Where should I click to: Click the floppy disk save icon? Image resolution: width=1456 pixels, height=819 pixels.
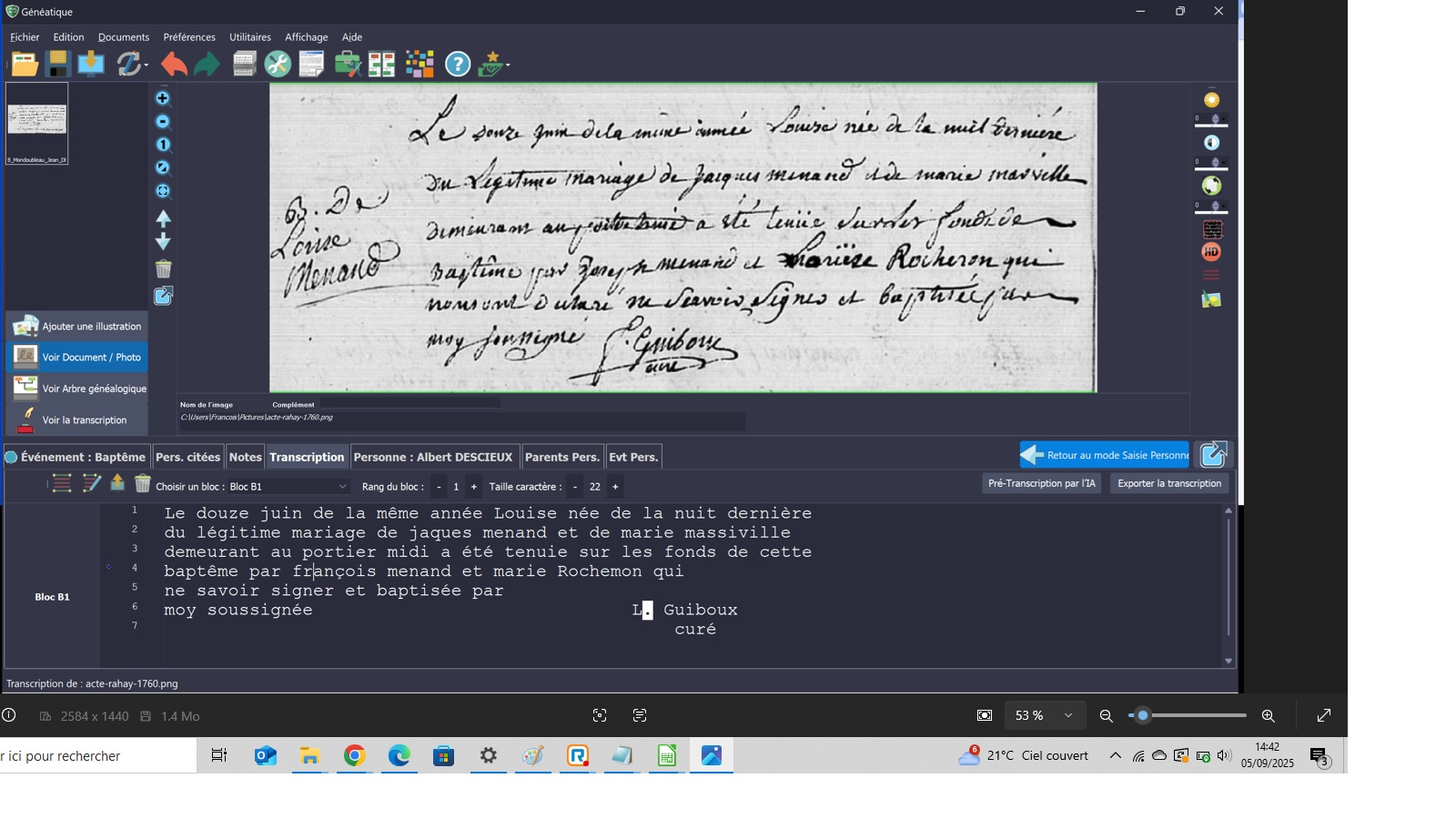click(57, 65)
